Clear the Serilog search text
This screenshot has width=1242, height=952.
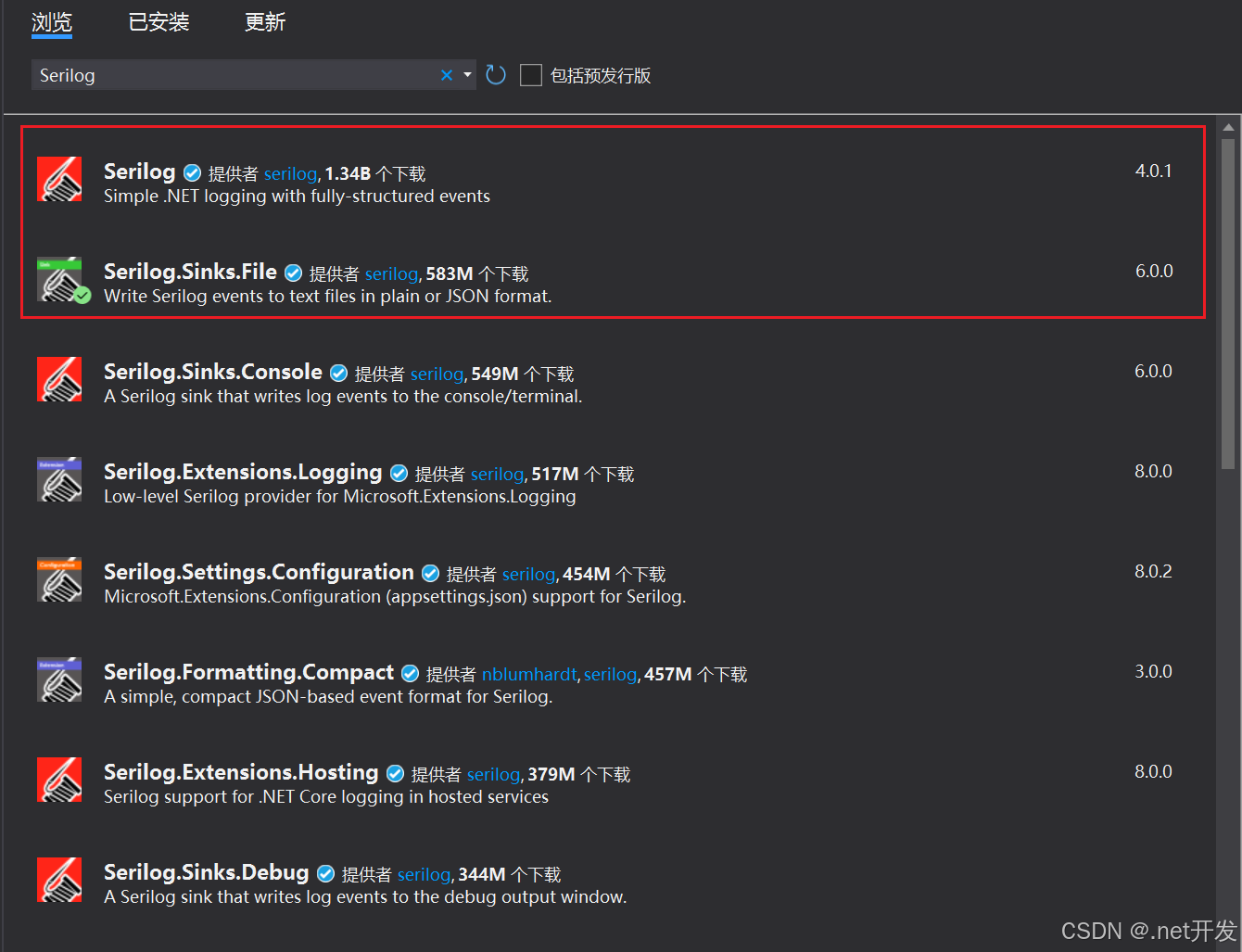447,75
